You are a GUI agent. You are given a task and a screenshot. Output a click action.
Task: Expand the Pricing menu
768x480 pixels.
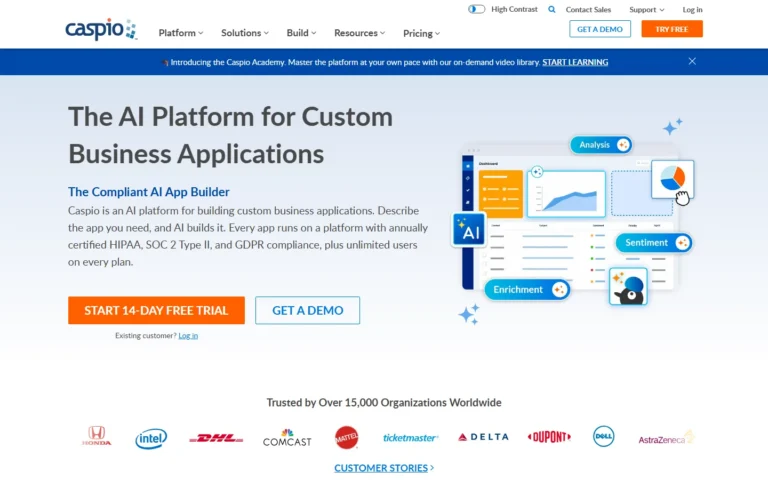coord(421,33)
